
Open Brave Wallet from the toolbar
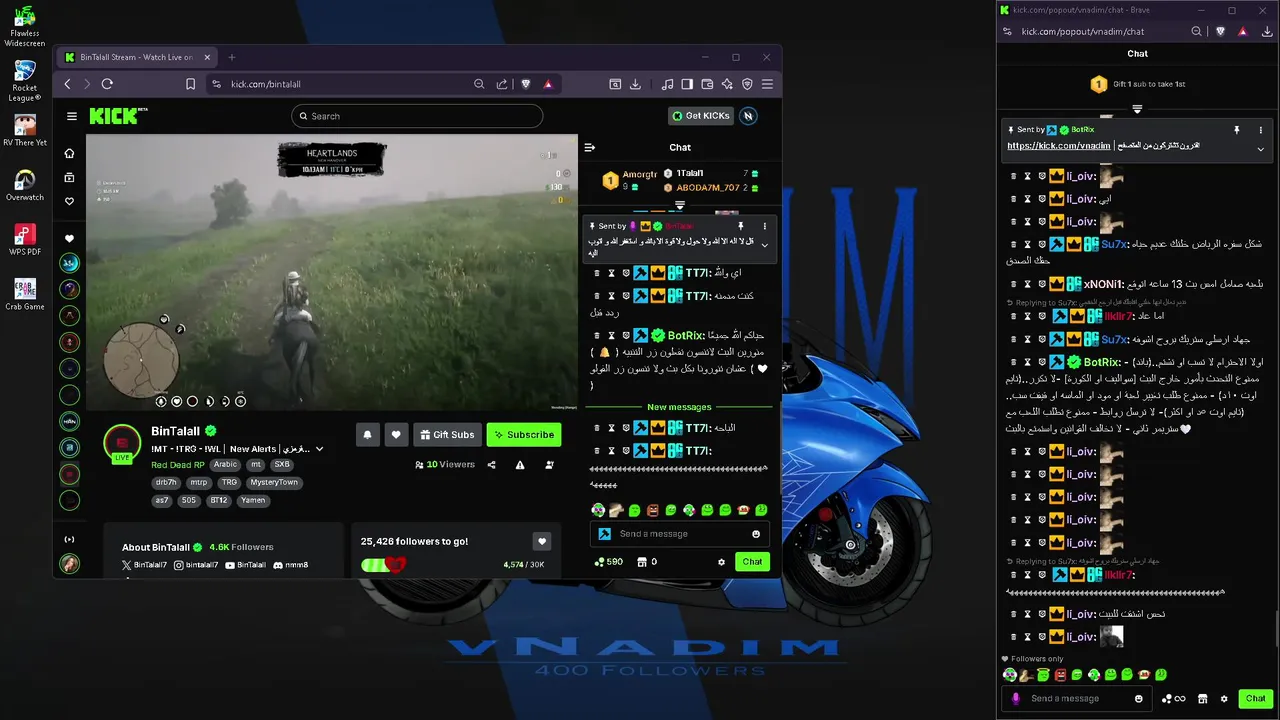tap(707, 84)
